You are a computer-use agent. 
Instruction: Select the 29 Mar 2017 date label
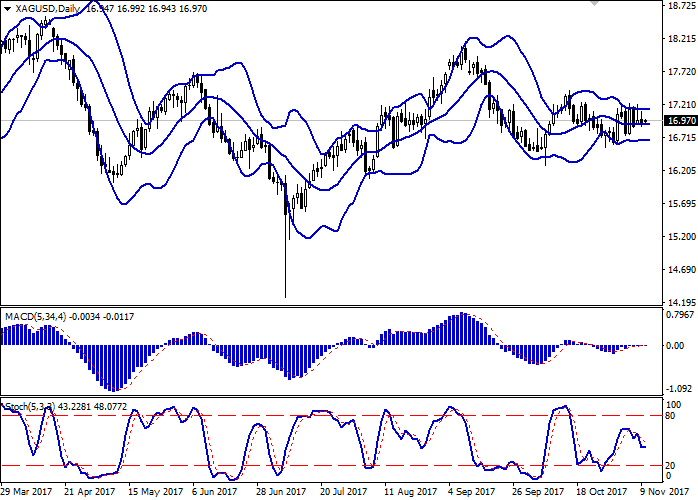27,492
